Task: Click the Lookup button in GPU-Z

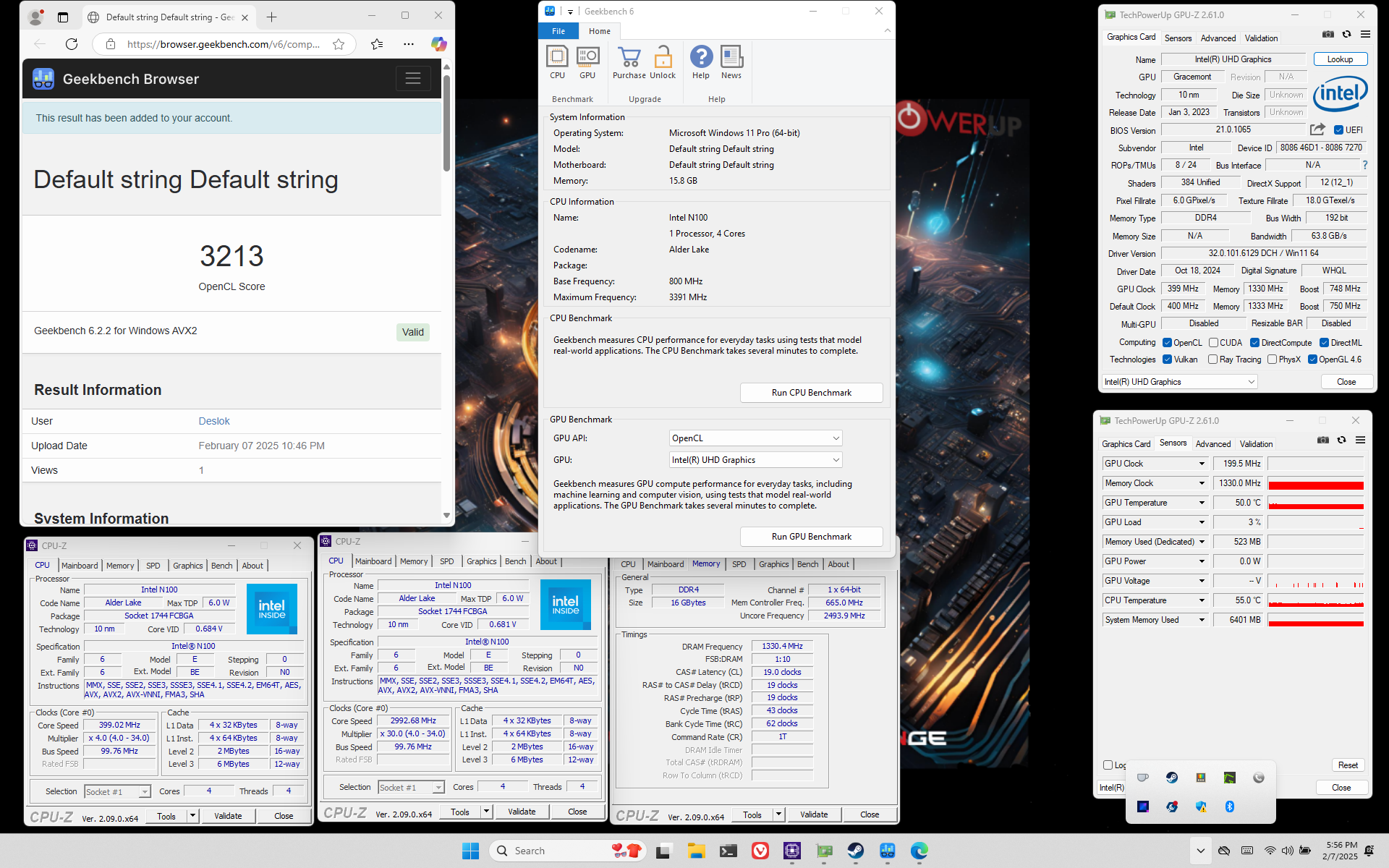Action: pyautogui.click(x=1340, y=59)
